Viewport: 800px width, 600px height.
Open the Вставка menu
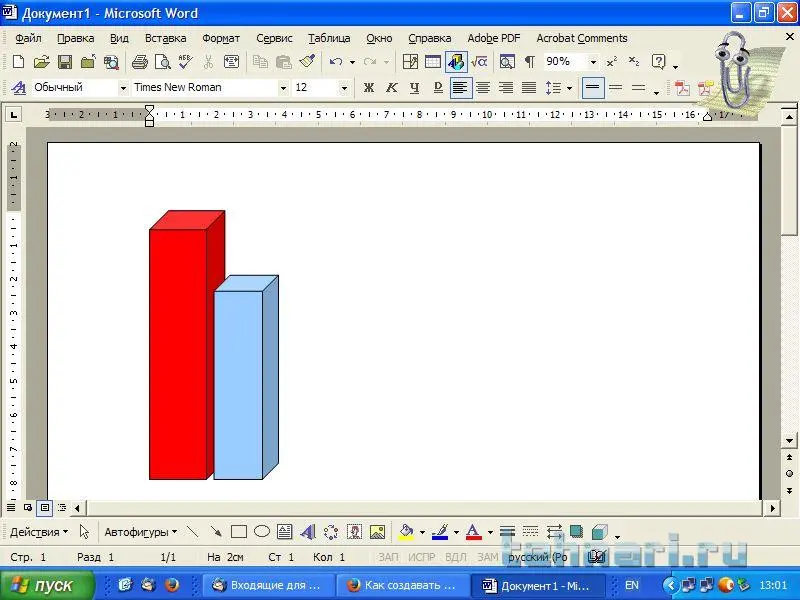click(165, 38)
